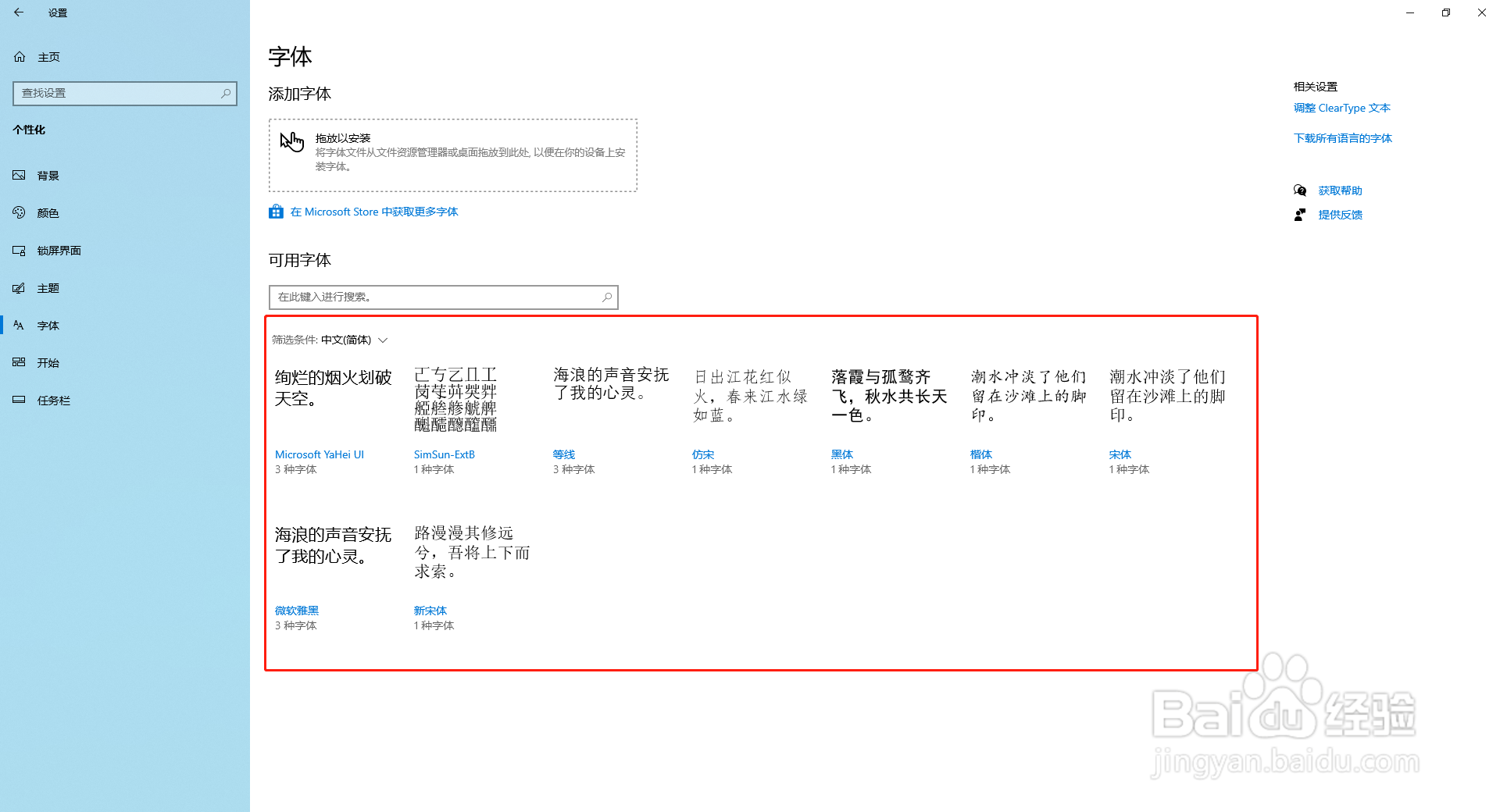
Task: Open the Microsoft YaHei UI font family
Action: tap(320, 454)
